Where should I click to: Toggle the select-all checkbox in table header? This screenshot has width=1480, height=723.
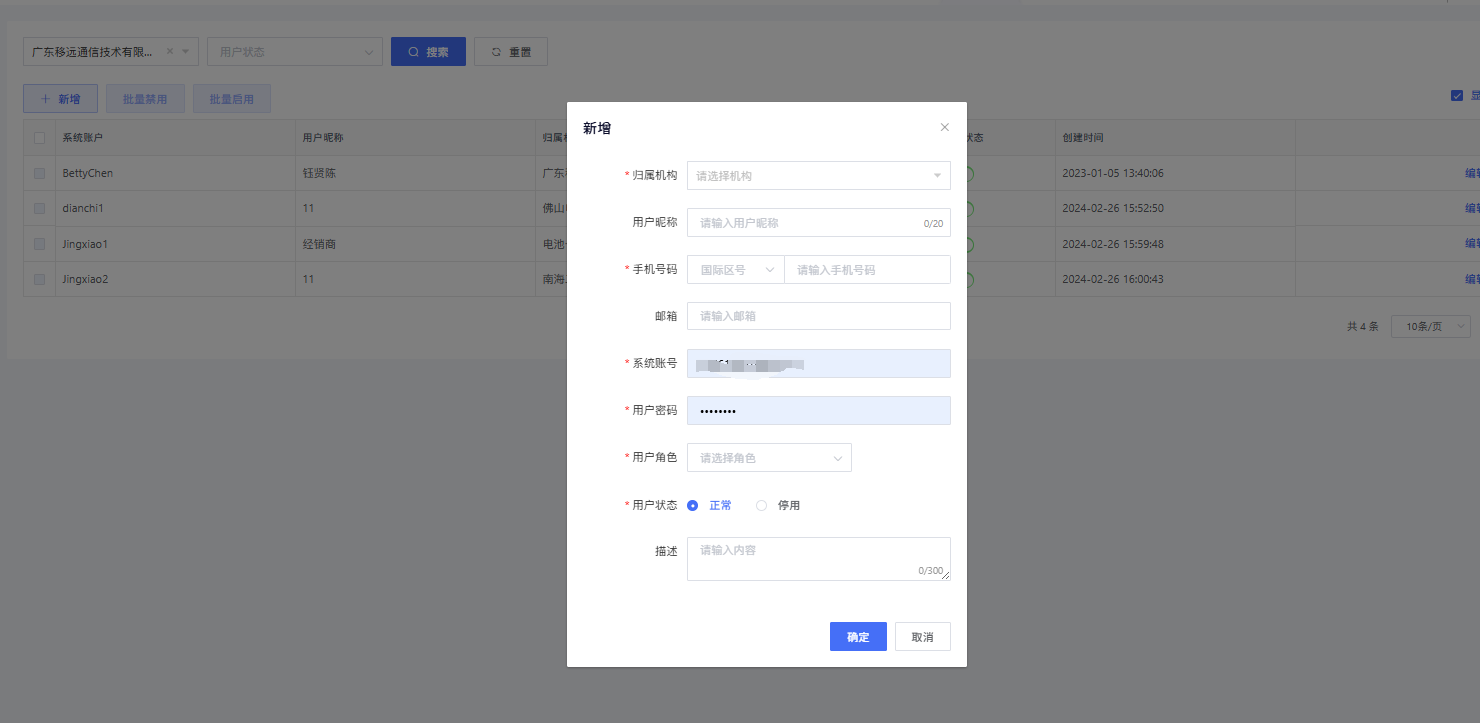(40, 138)
